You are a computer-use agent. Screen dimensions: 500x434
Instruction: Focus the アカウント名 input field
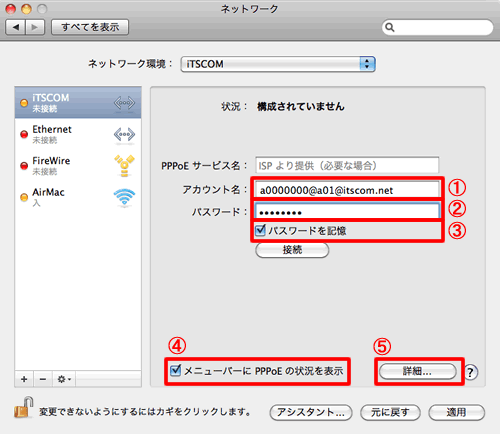click(347, 190)
